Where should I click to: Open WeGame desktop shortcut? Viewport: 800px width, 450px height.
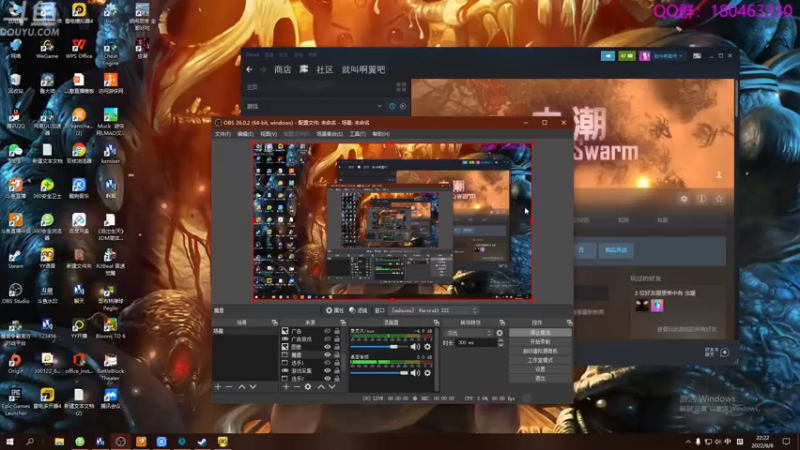(x=47, y=48)
